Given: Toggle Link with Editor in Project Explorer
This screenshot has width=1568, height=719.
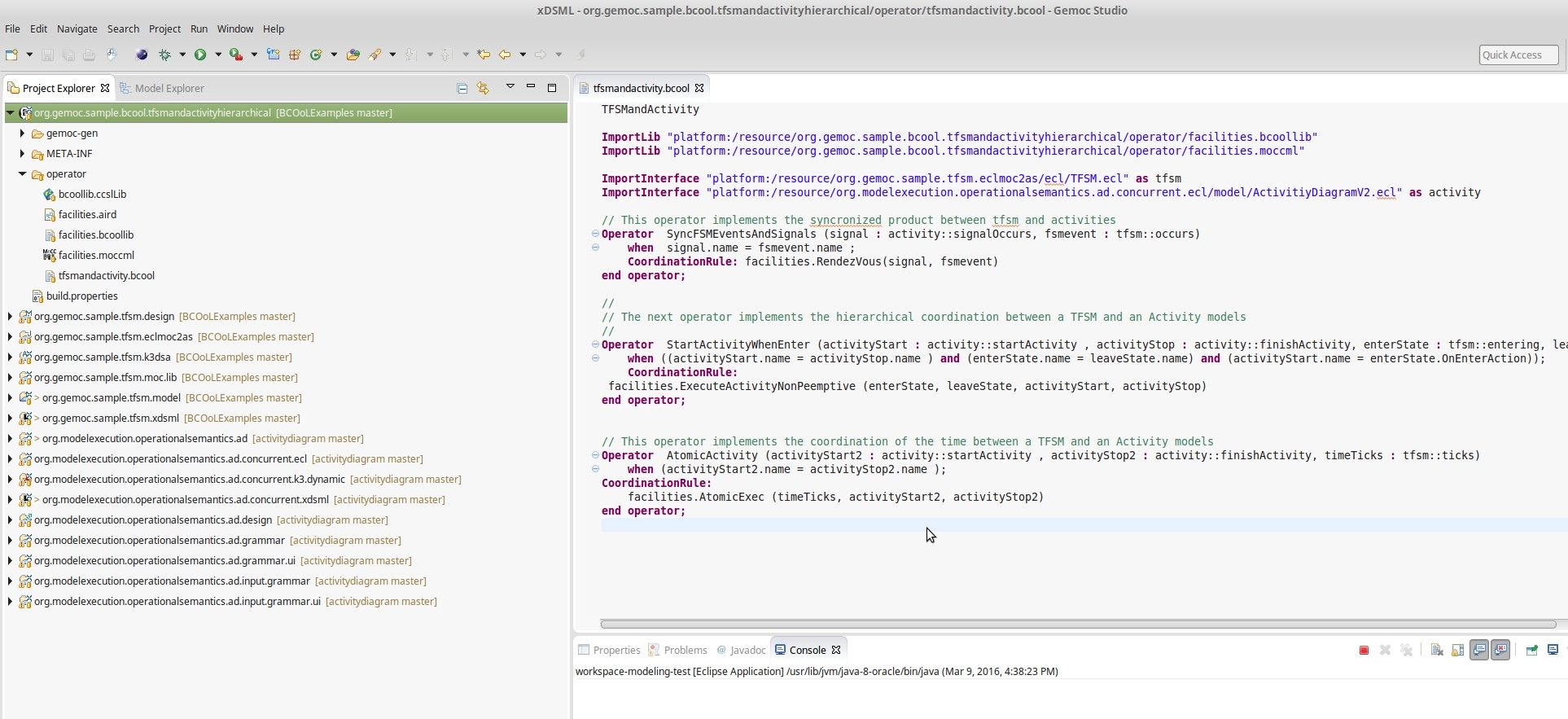Looking at the screenshot, I should coord(483,88).
